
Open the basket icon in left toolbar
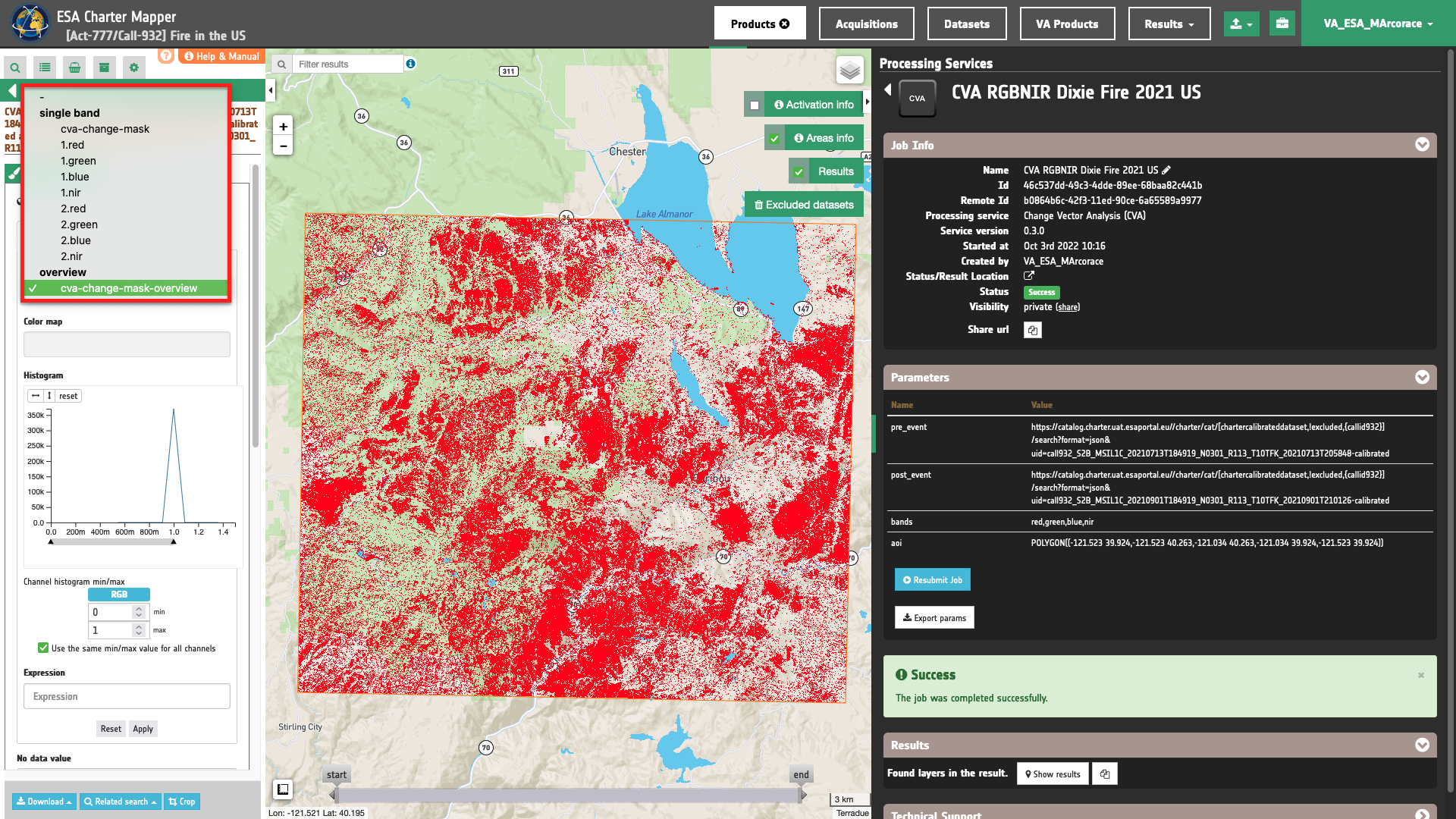[74, 67]
